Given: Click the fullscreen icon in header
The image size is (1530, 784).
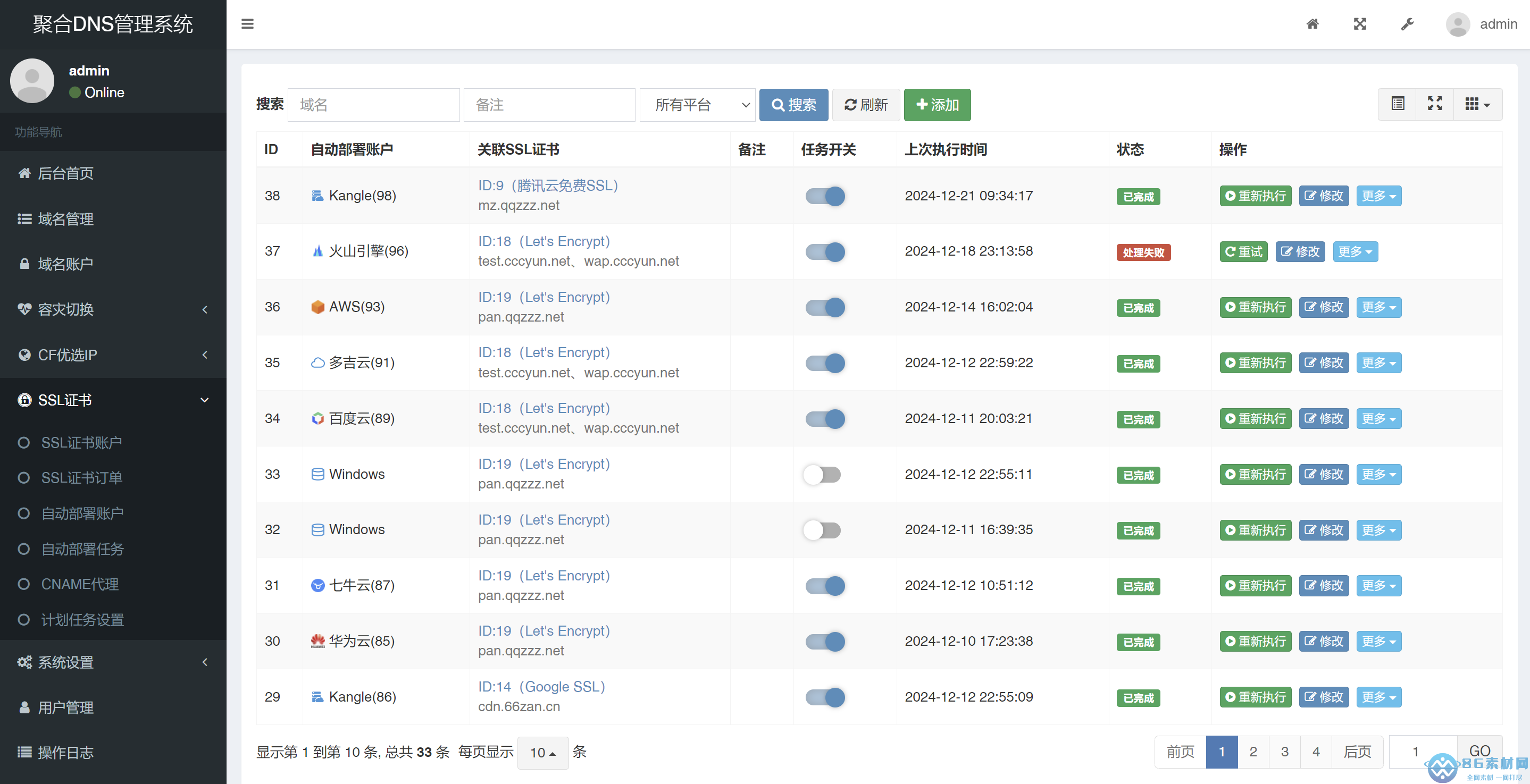Looking at the screenshot, I should 1359,24.
